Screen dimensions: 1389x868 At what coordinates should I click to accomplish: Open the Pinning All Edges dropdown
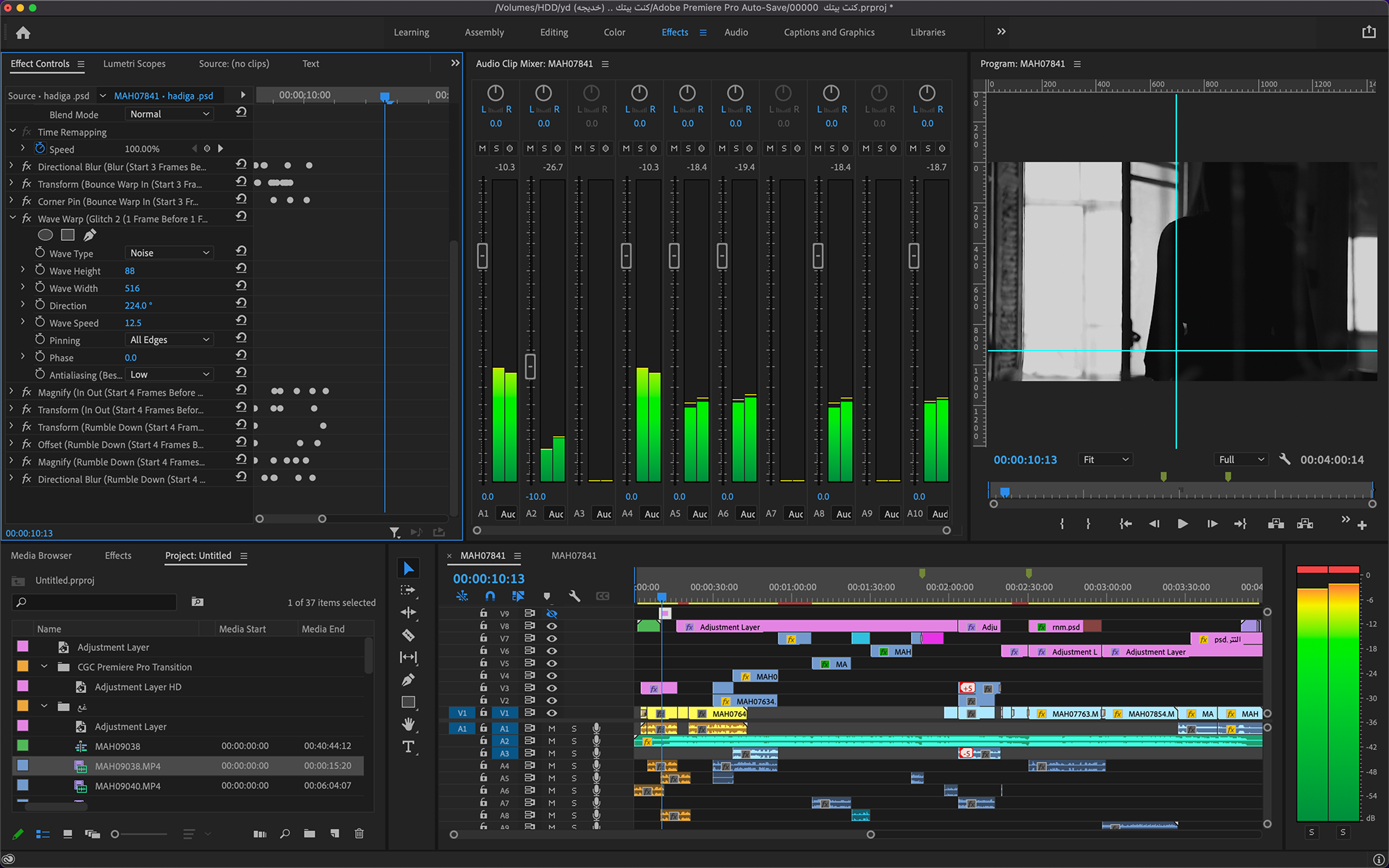[170, 340]
